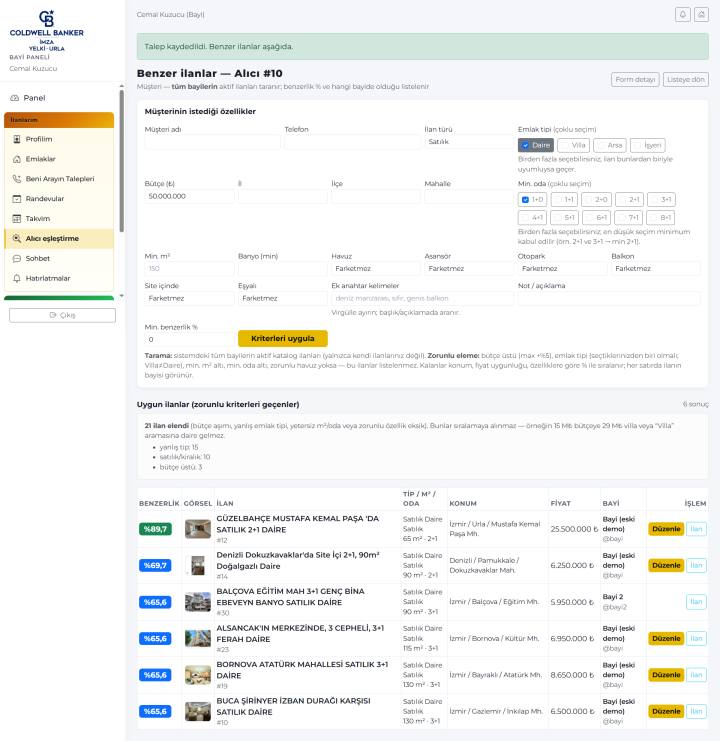
Task: Check the 3+1 room option
Action: tap(654, 199)
